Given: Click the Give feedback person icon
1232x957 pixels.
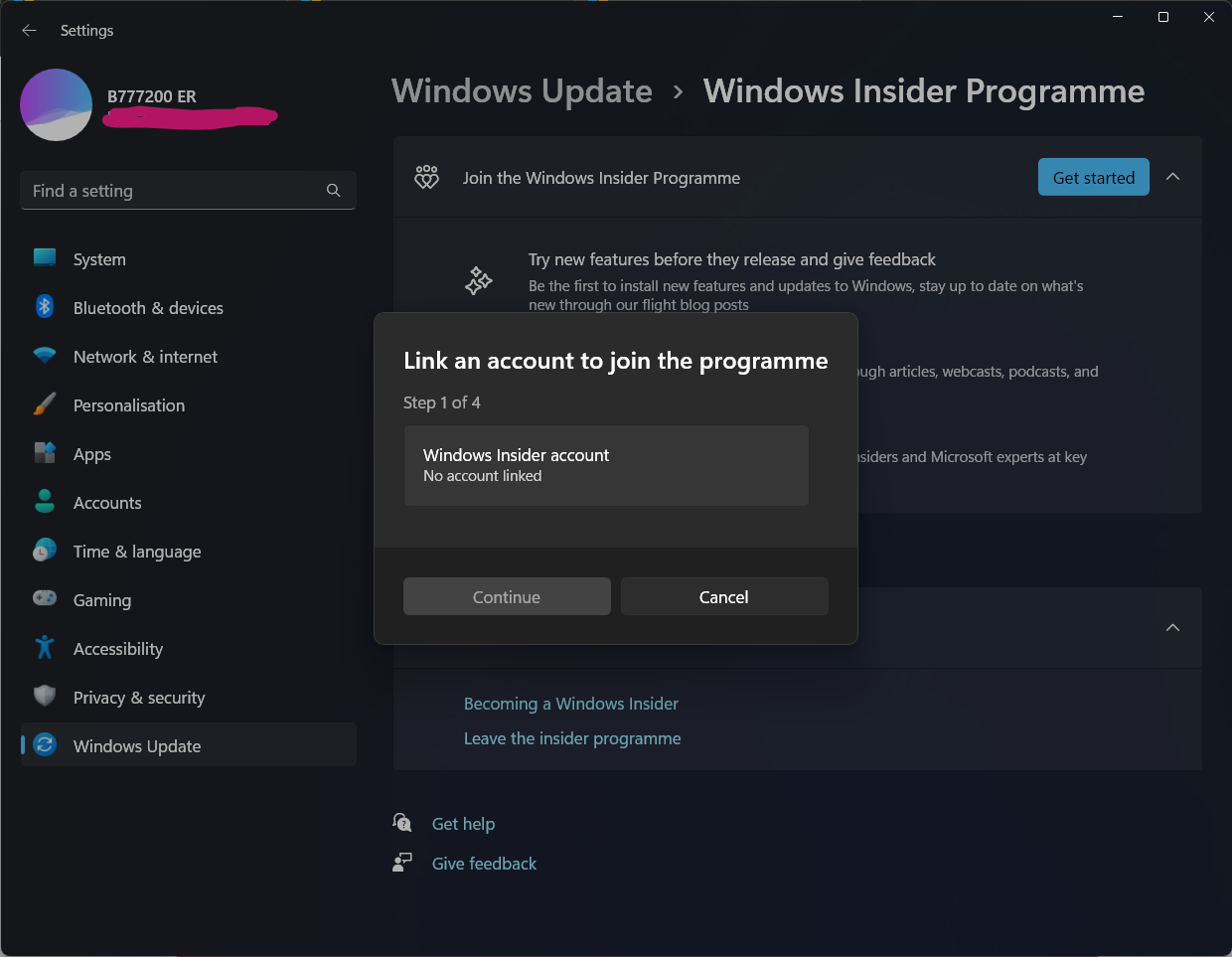Looking at the screenshot, I should (x=402, y=863).
